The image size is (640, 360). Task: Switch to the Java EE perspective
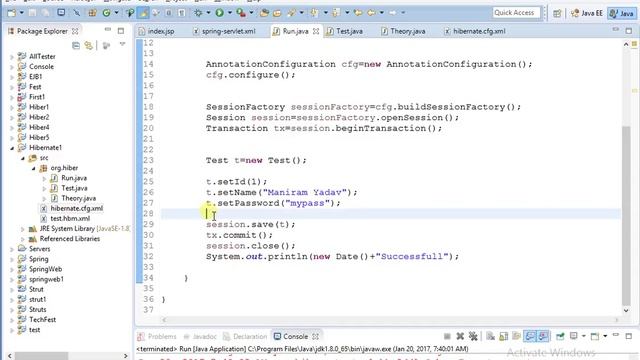click(587, 13)
